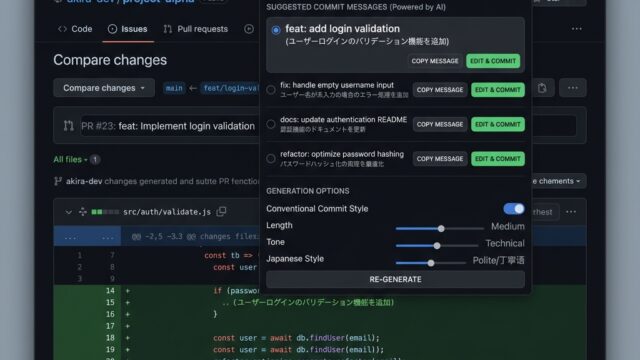
Task: Select the 'refactor: optimize password hashing' option
Action: point(271,158)
